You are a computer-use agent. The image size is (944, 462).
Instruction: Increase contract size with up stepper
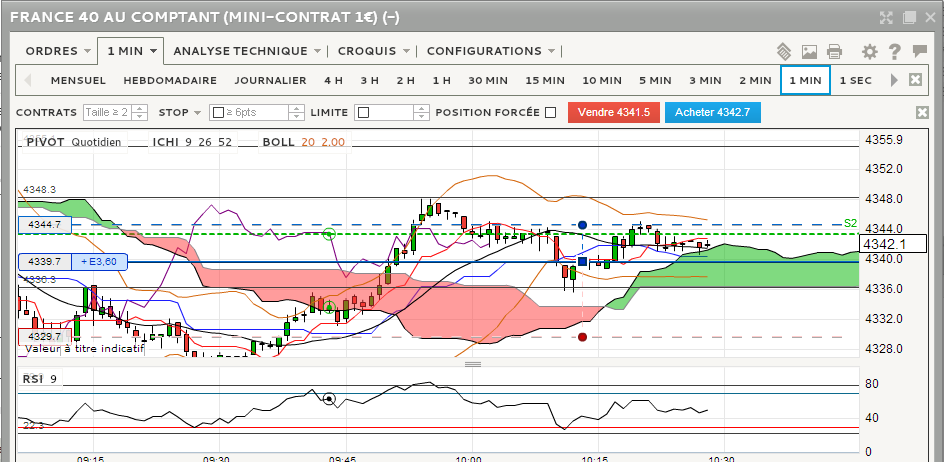140,109
